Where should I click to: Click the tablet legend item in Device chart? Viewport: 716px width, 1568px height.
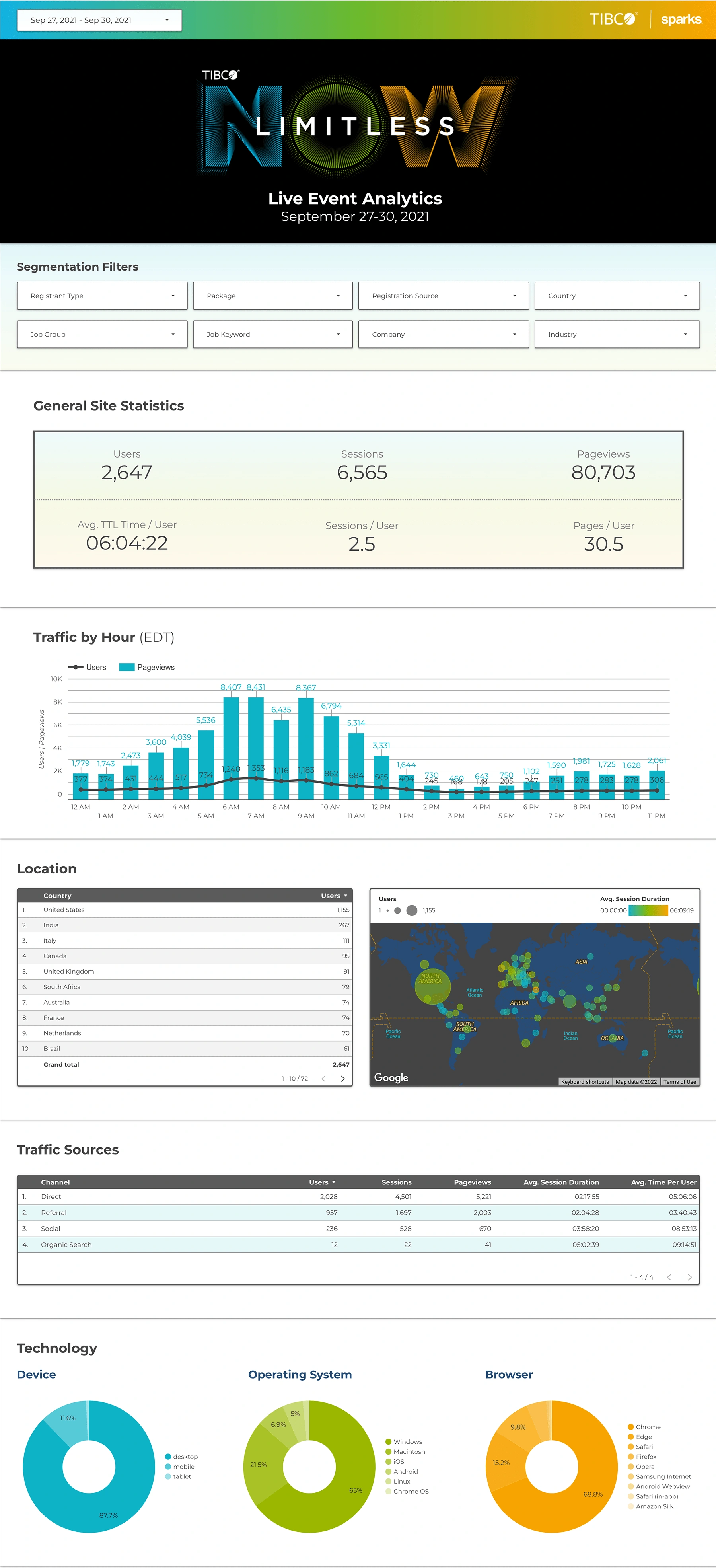coord(178,1477)
